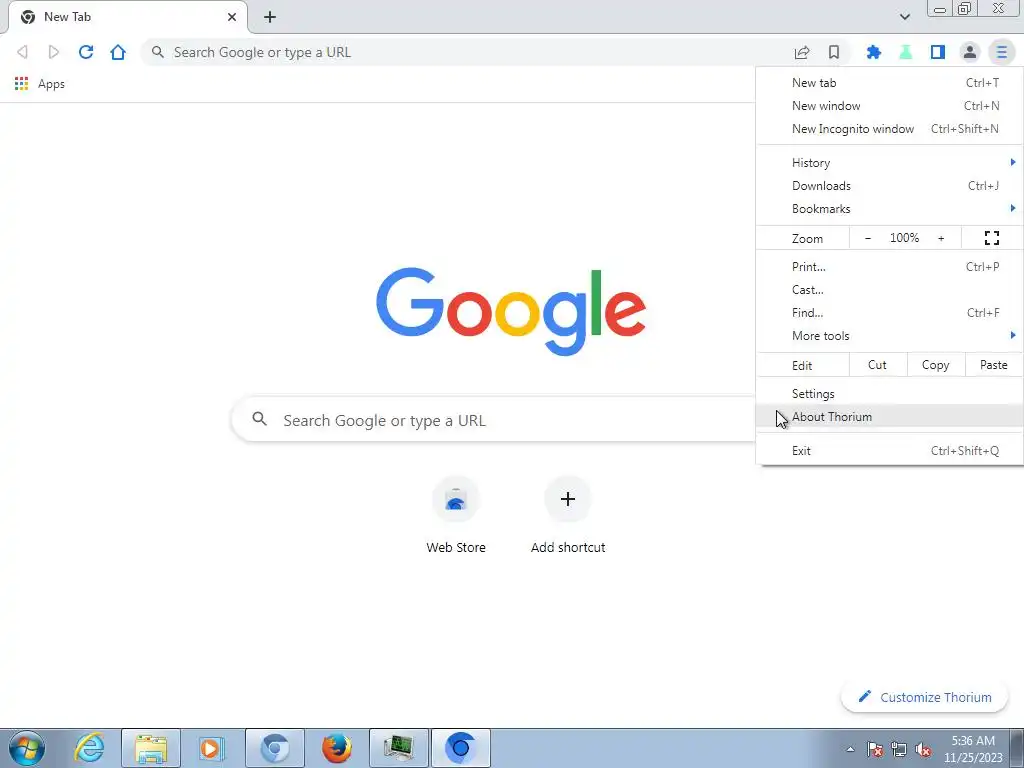Switch to Chromium in the taskbar

point(275,748)
